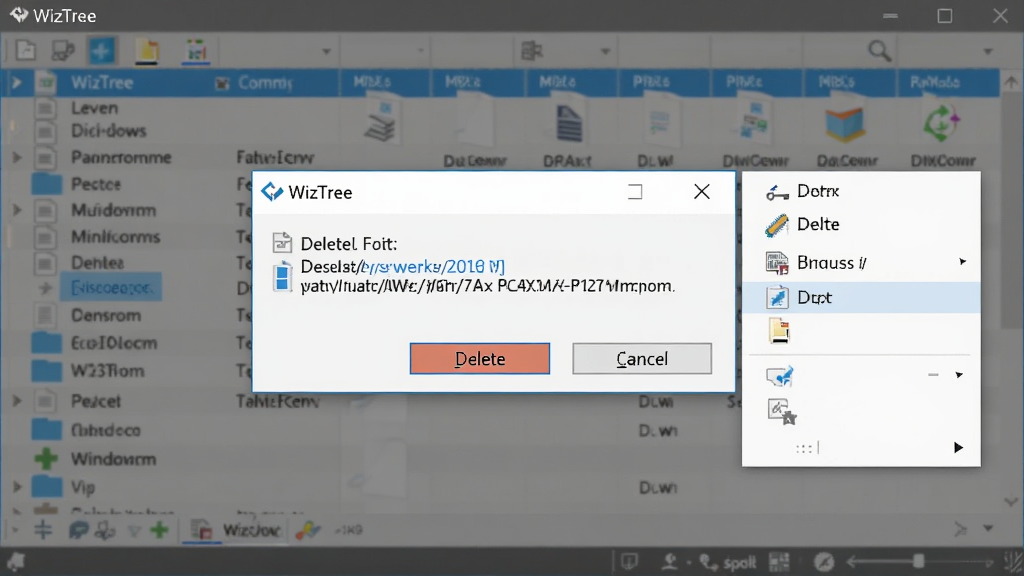Click the scroll down arrow on the right
This screenshot has width=1024, height=576.
point(1011,502)
